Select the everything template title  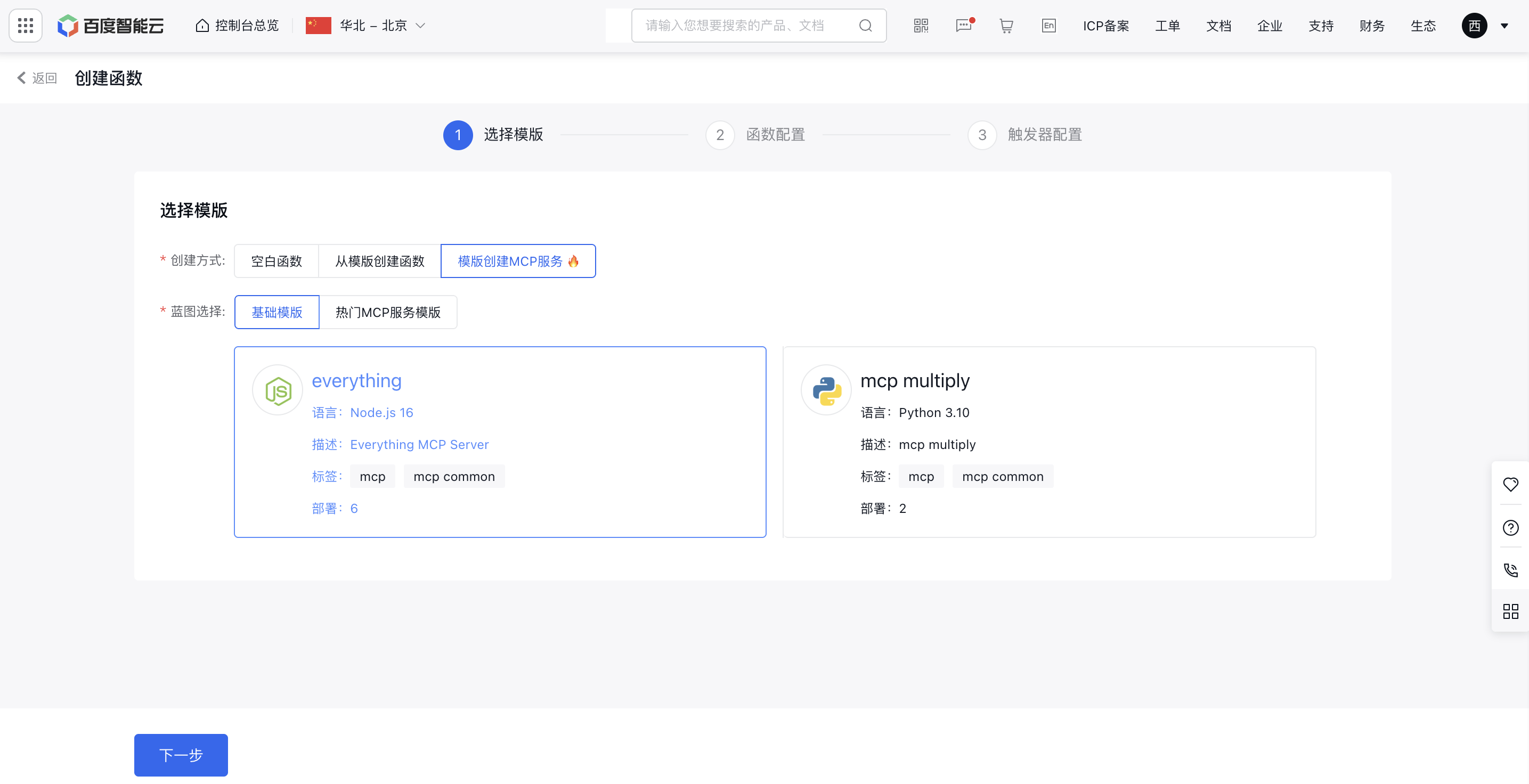pos(357,380)
